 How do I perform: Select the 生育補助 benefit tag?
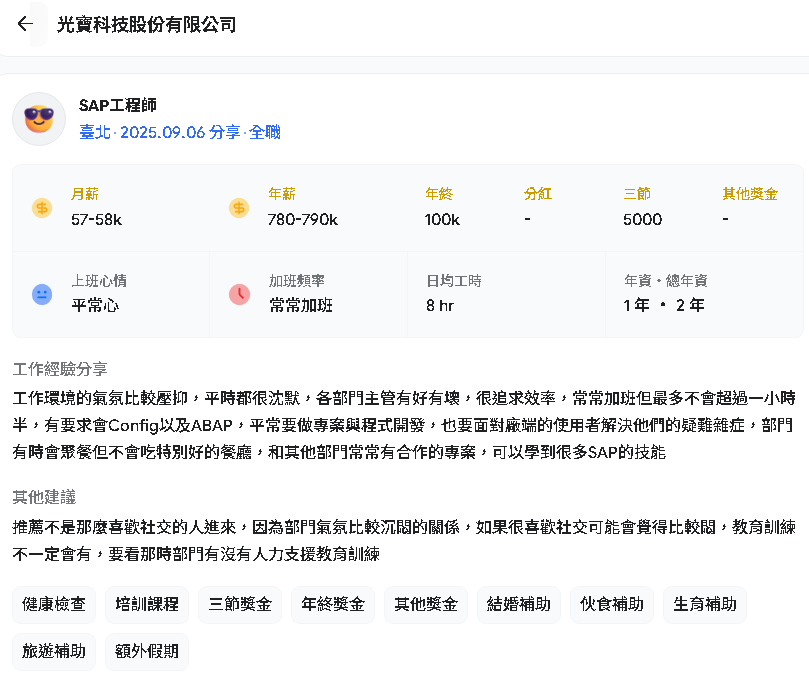[705, 604]
